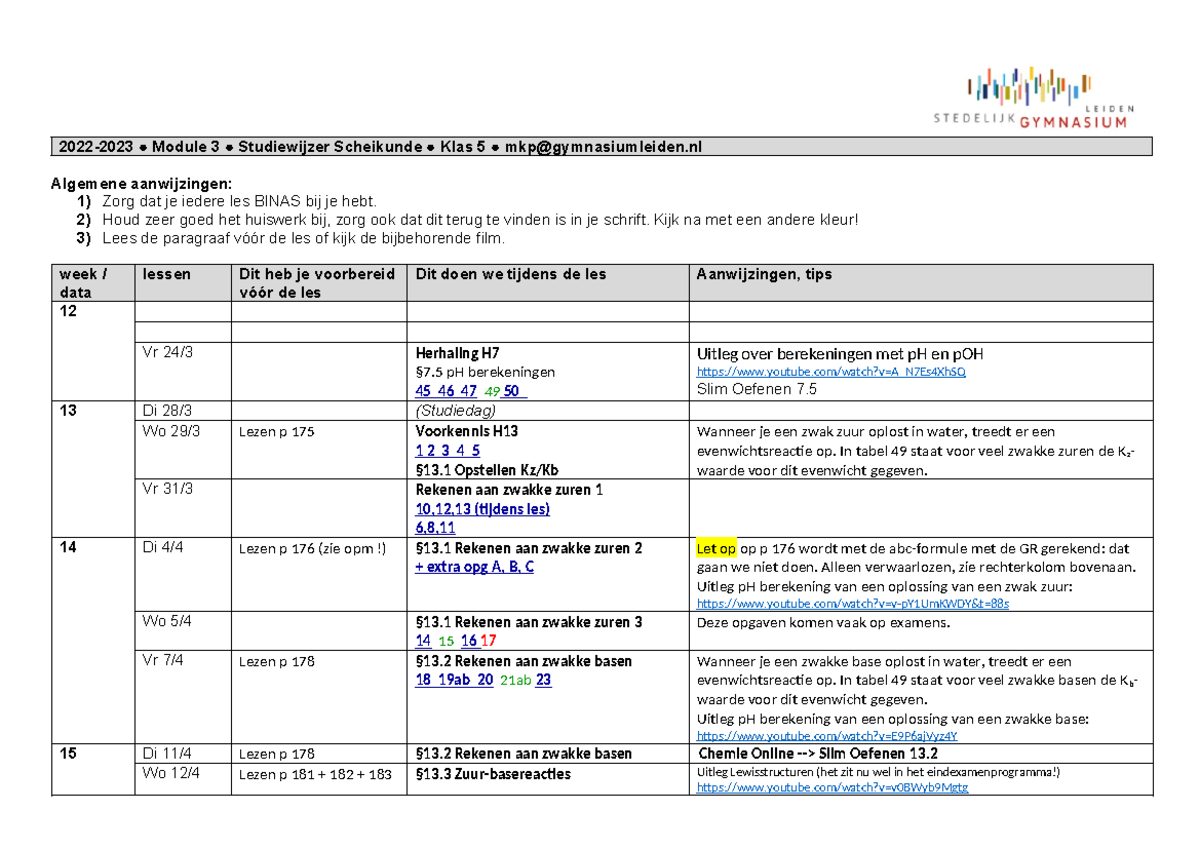Viewport: 1200px width, 849px height.
Task: Click the '§7.5 pH berekeningen' line
Action: click(485, 372)
